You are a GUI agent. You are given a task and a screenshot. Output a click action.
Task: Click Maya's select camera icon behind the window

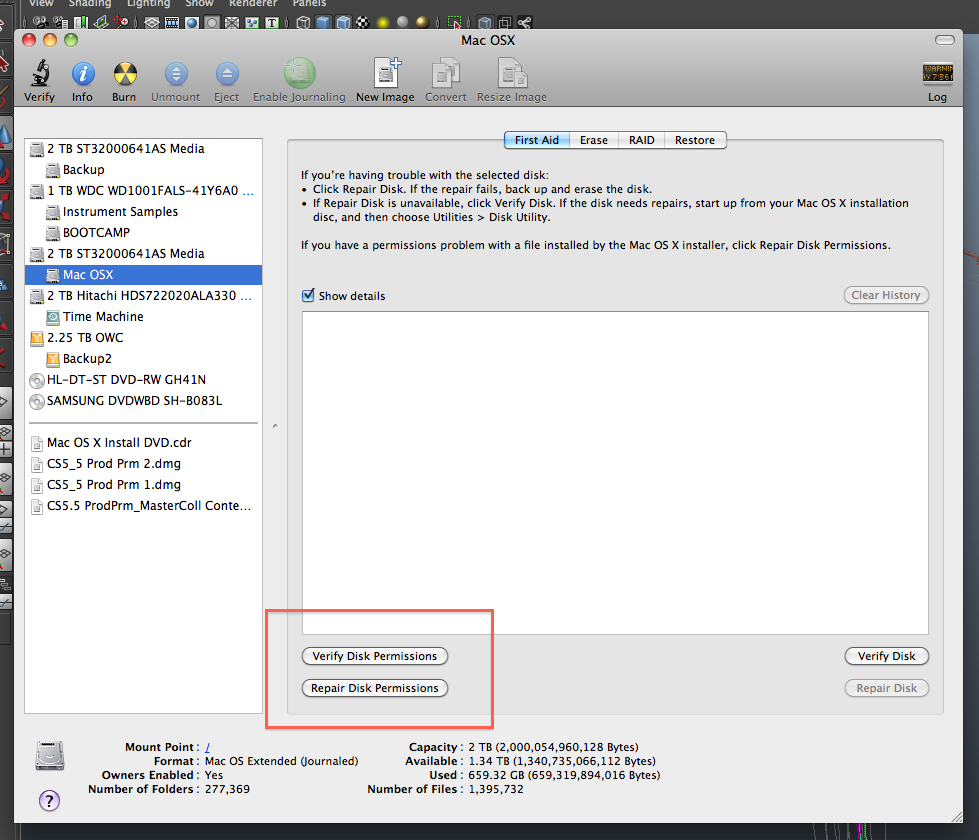pos(41,22)
